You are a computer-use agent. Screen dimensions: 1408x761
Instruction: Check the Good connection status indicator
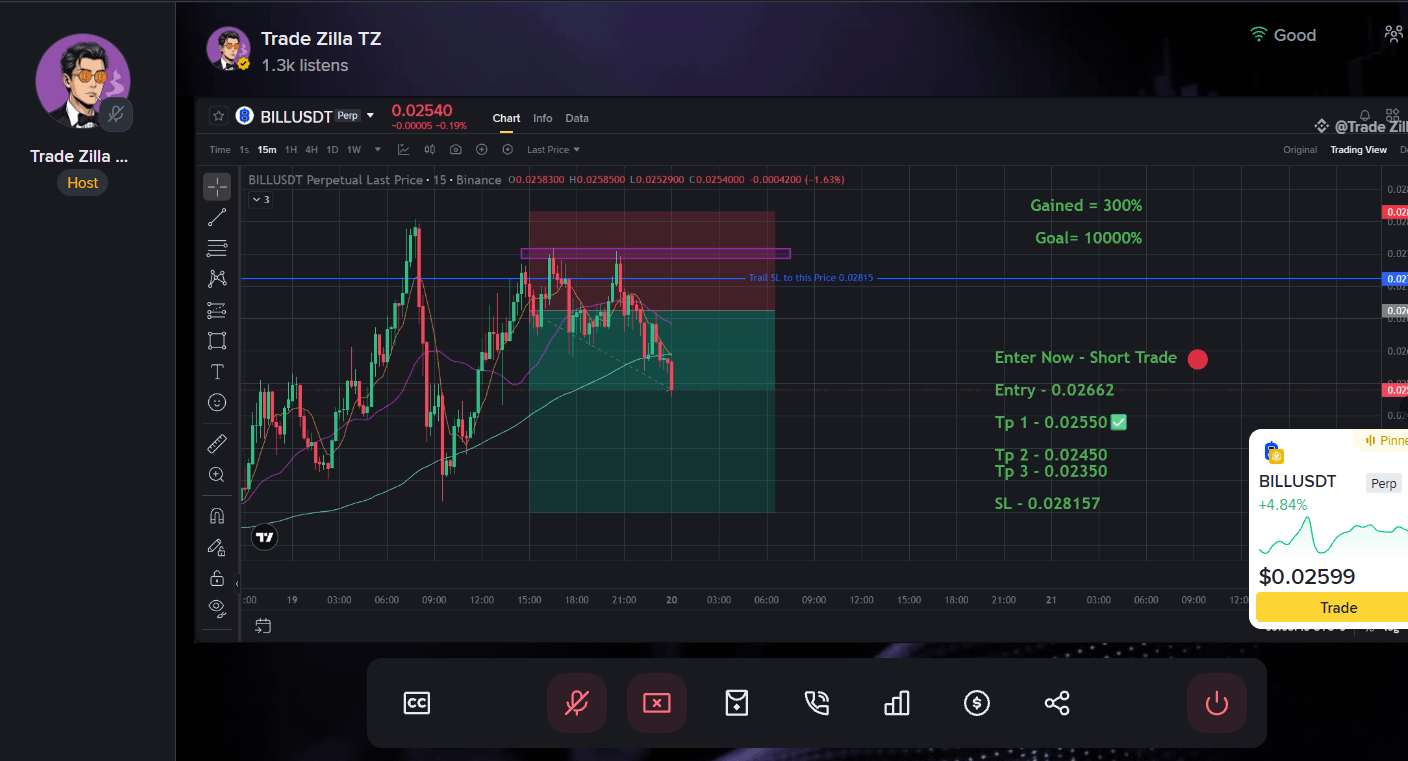point(1284,35)
